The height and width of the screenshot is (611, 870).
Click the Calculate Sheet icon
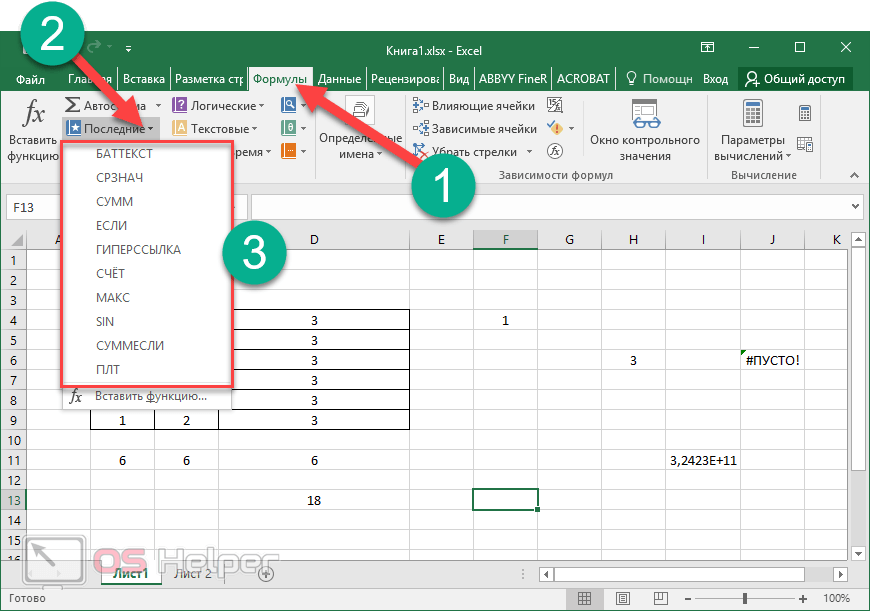tap(805, 145)
